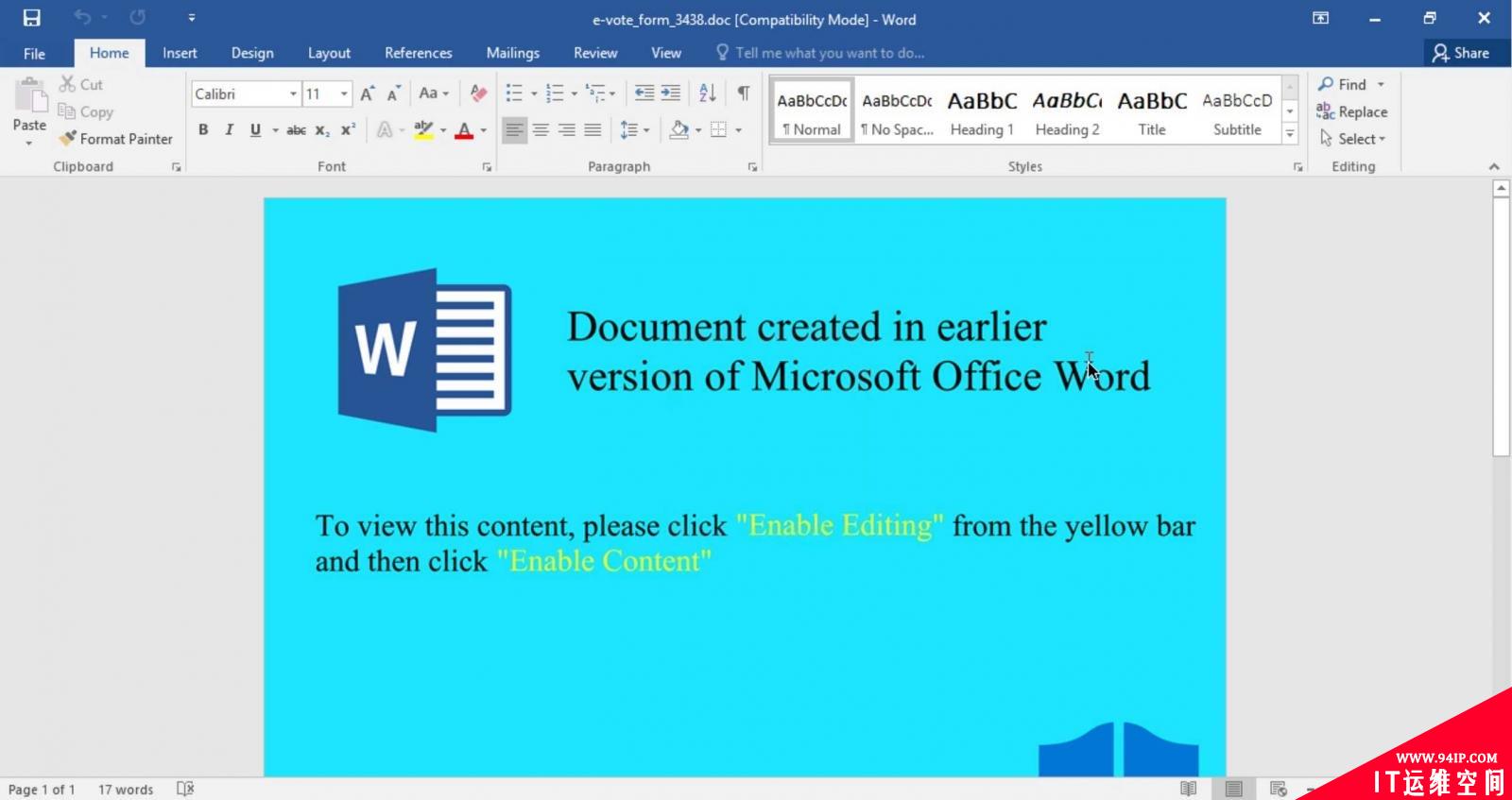The height and width of the screenshot is (800, 1512).
Task: Collapse the ribbon with the chevron arrow
Action: click(x=1494, y=166)
